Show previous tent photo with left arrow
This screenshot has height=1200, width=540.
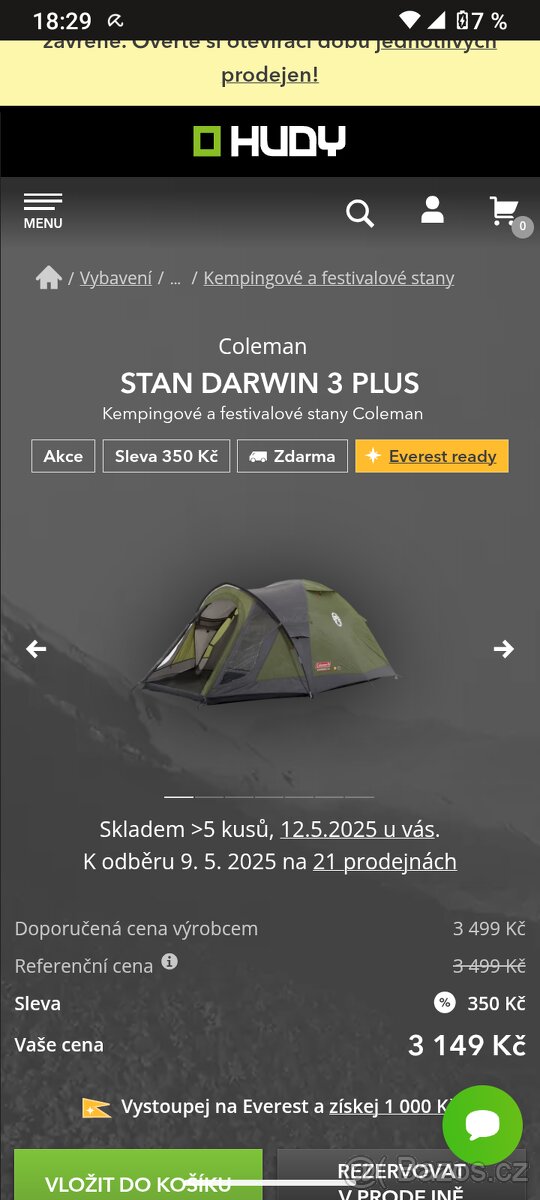(36, 649)
